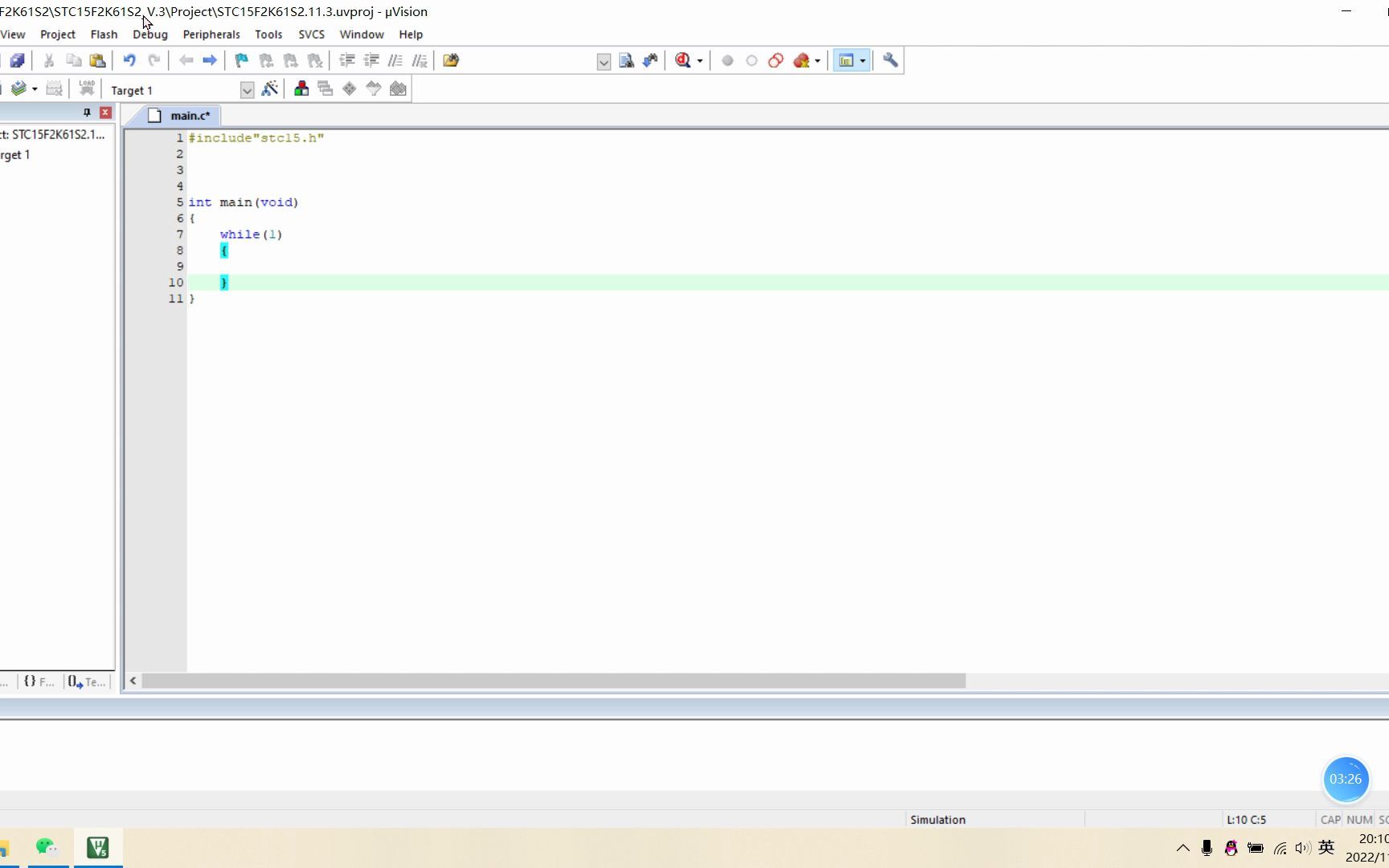Toggle the project window layout button

point(846,60)
